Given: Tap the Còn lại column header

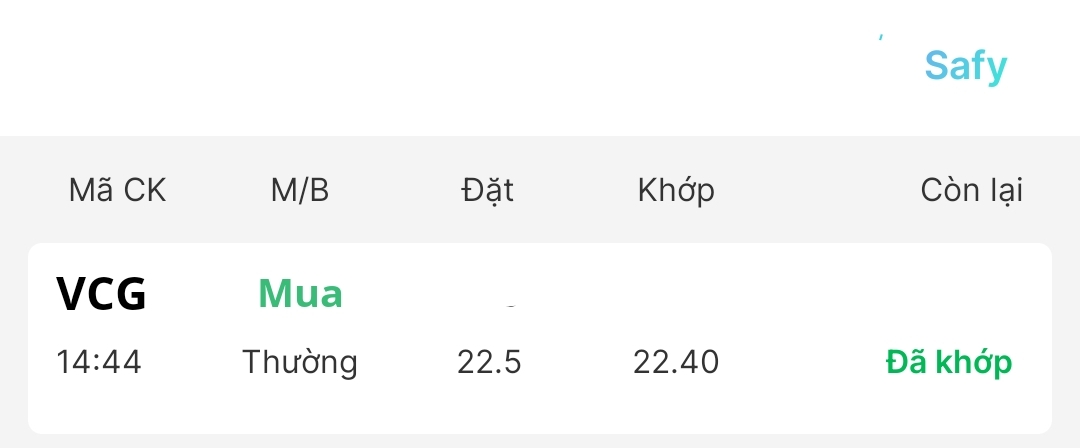Looking at the screenshot, I should (971, 190).
